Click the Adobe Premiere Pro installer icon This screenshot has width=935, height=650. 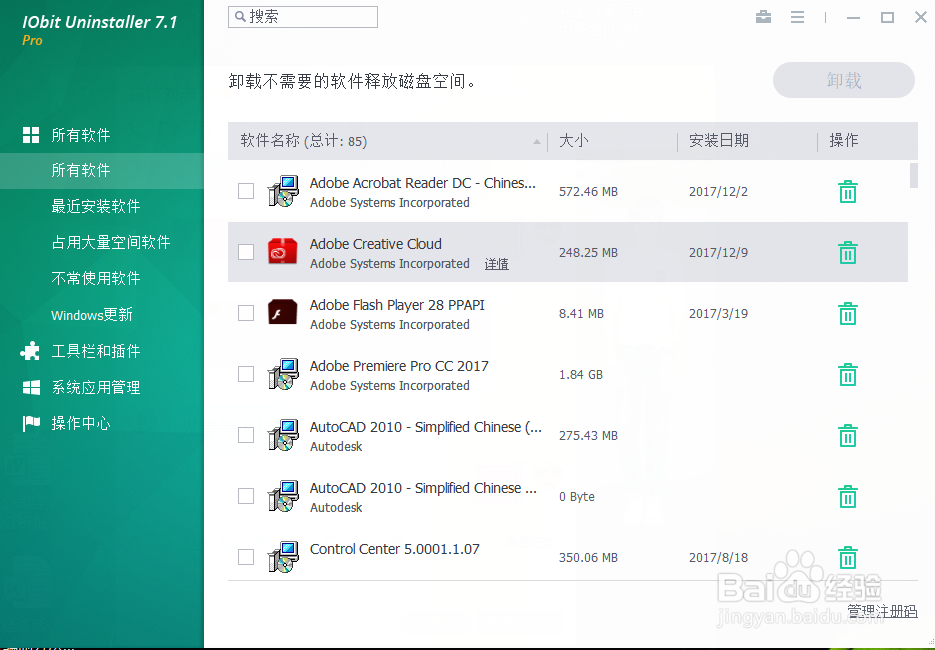(x=283, y=374)
